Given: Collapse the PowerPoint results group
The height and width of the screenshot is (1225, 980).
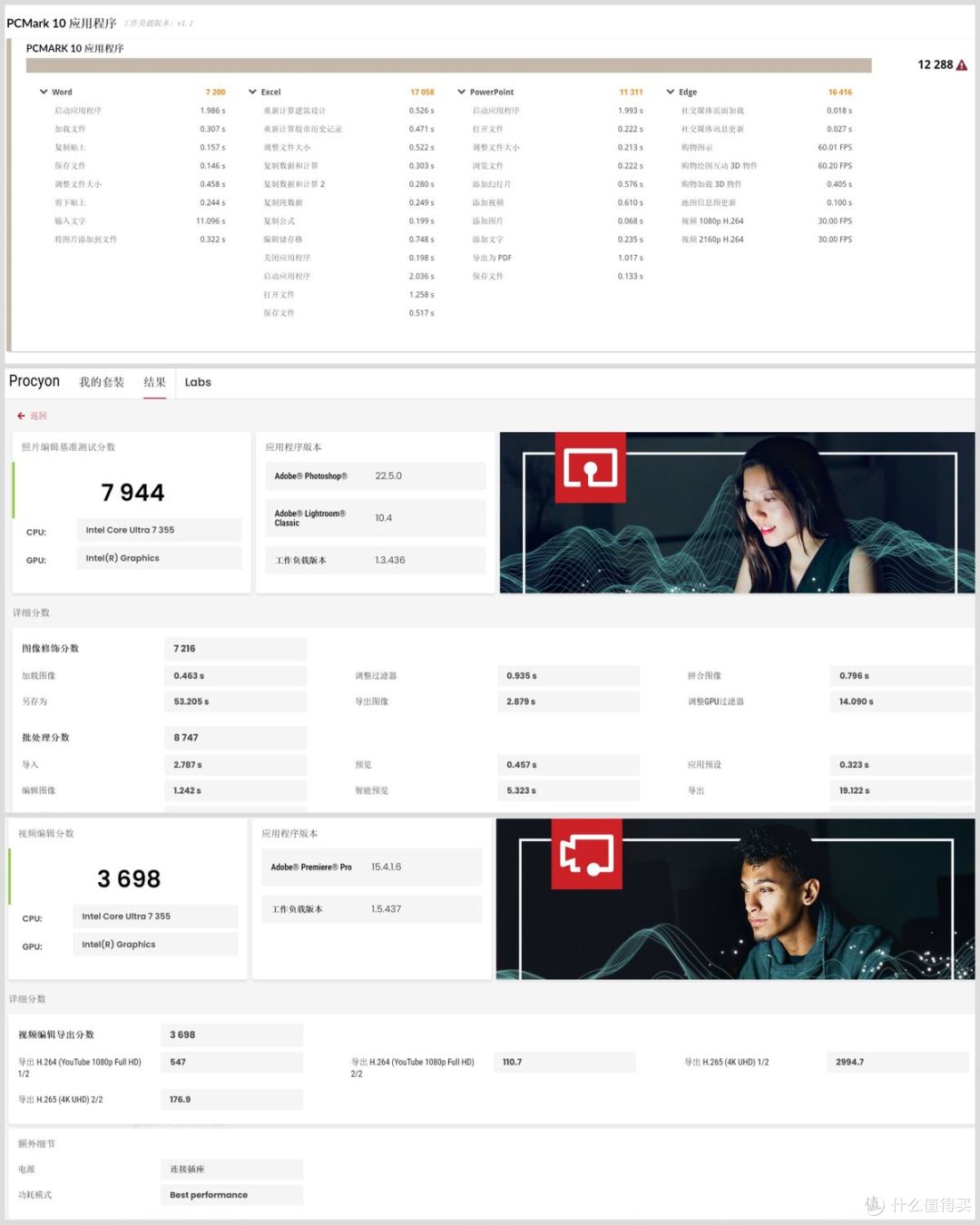Looking at the screenshot, I should (x=461, y=92).
